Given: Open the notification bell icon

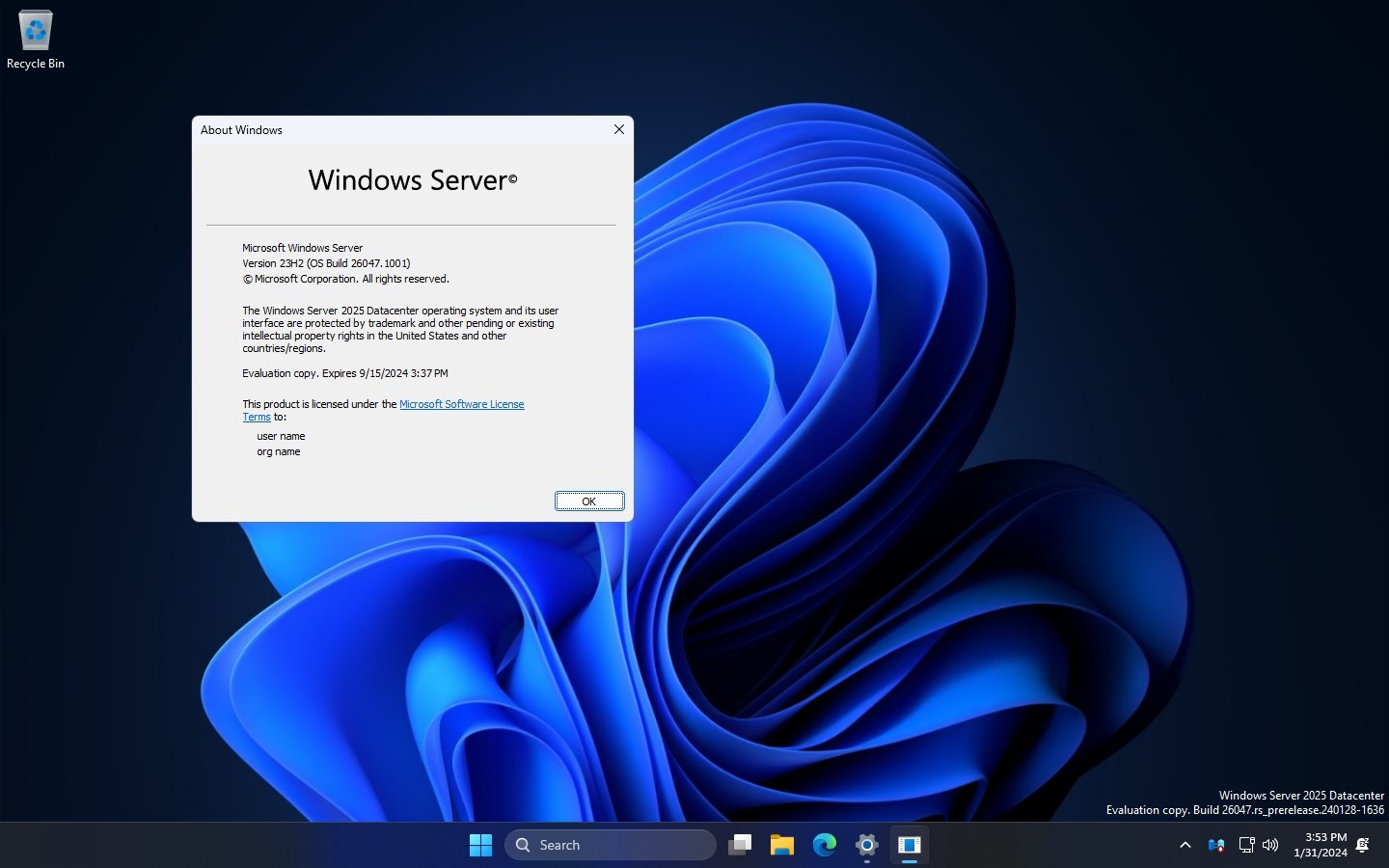Looking at the screenshot, I should (x=1363, y=845).
